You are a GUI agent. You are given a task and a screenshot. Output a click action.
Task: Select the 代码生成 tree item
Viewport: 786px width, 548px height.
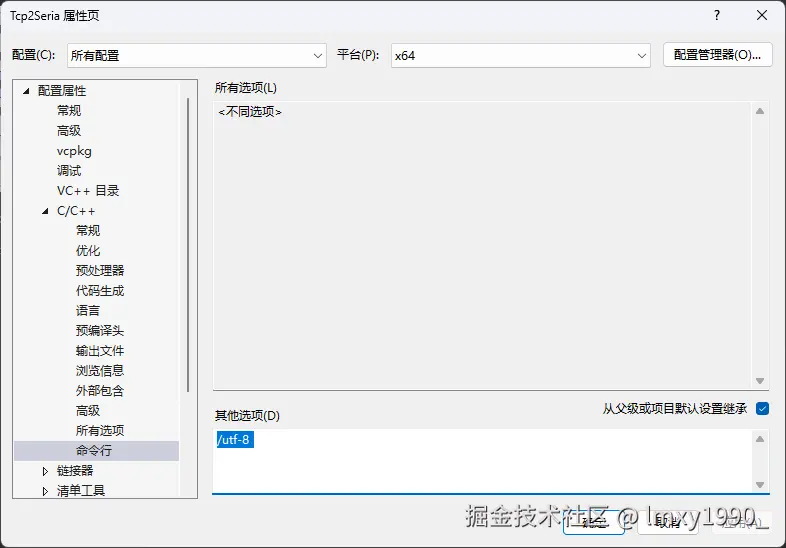coord(100,291)
